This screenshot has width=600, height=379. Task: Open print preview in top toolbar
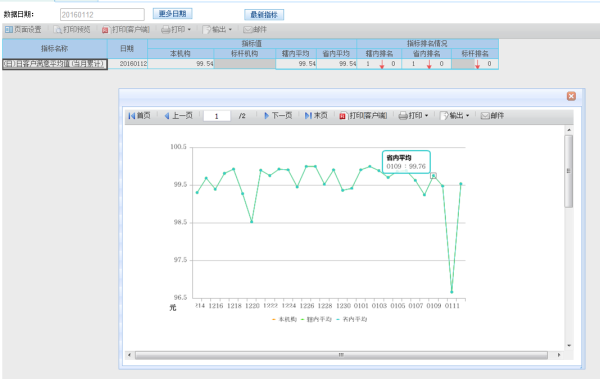tap(72, 29)
